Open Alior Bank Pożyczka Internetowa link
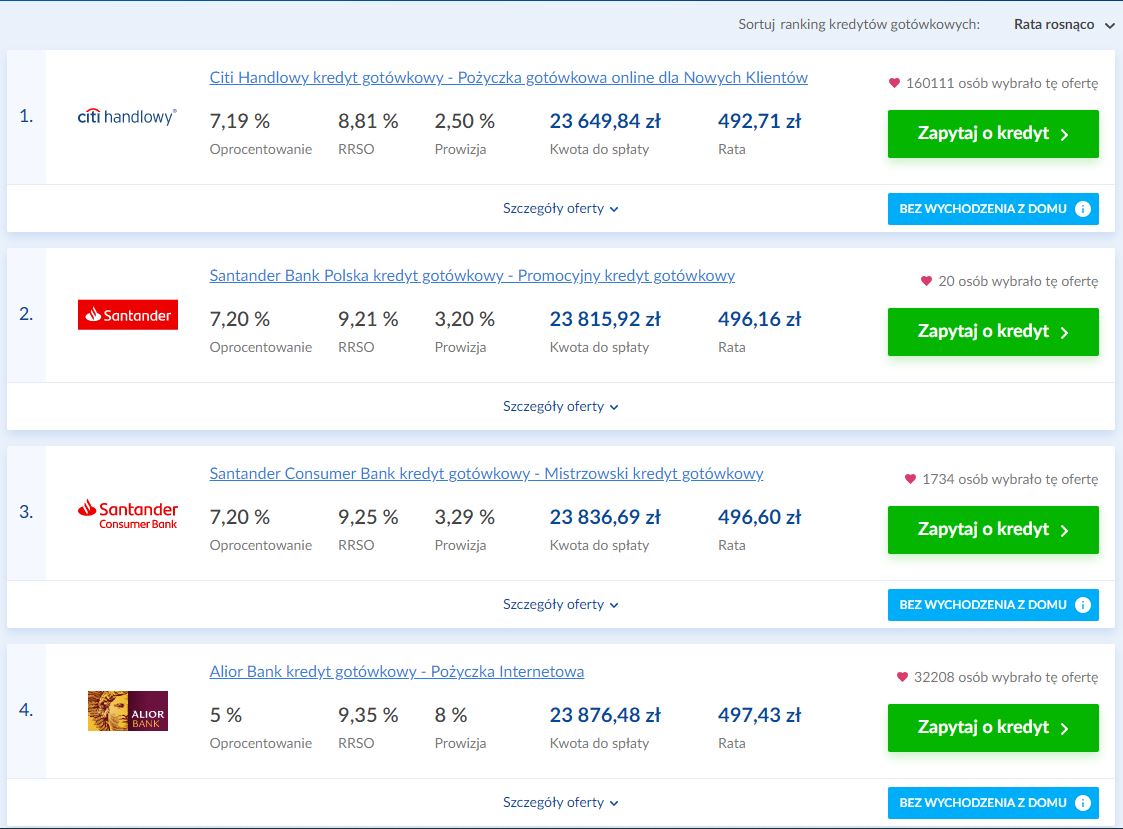1123x829 pixels. click(x=397, y=671)
